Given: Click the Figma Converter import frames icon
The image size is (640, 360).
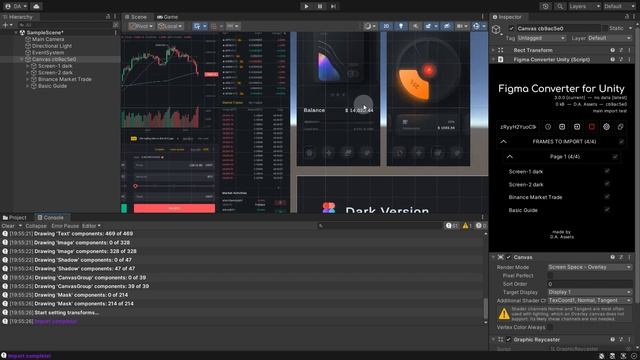Looking at the screenshot, I should click(x=577, y=127).
